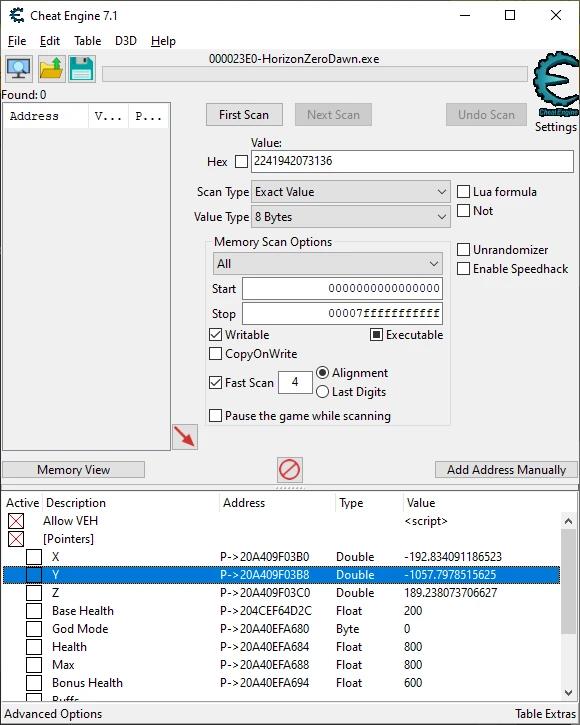Click the Settings label under the logo
The height and width of the screenshot is (725, 580).
click(x=556, y=127)
